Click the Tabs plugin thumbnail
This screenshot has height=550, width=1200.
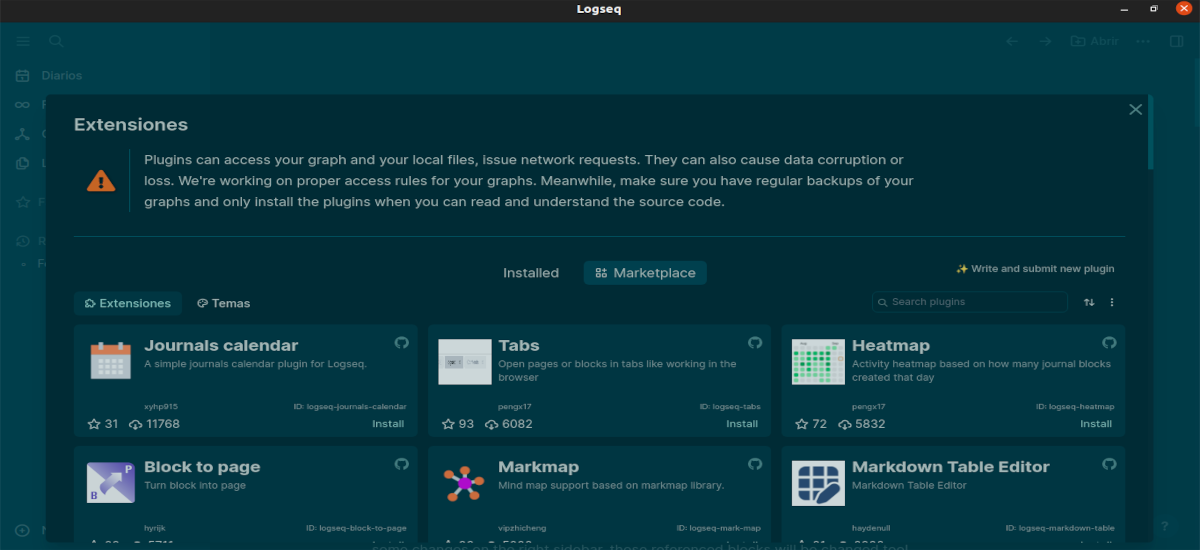point(465,361)
